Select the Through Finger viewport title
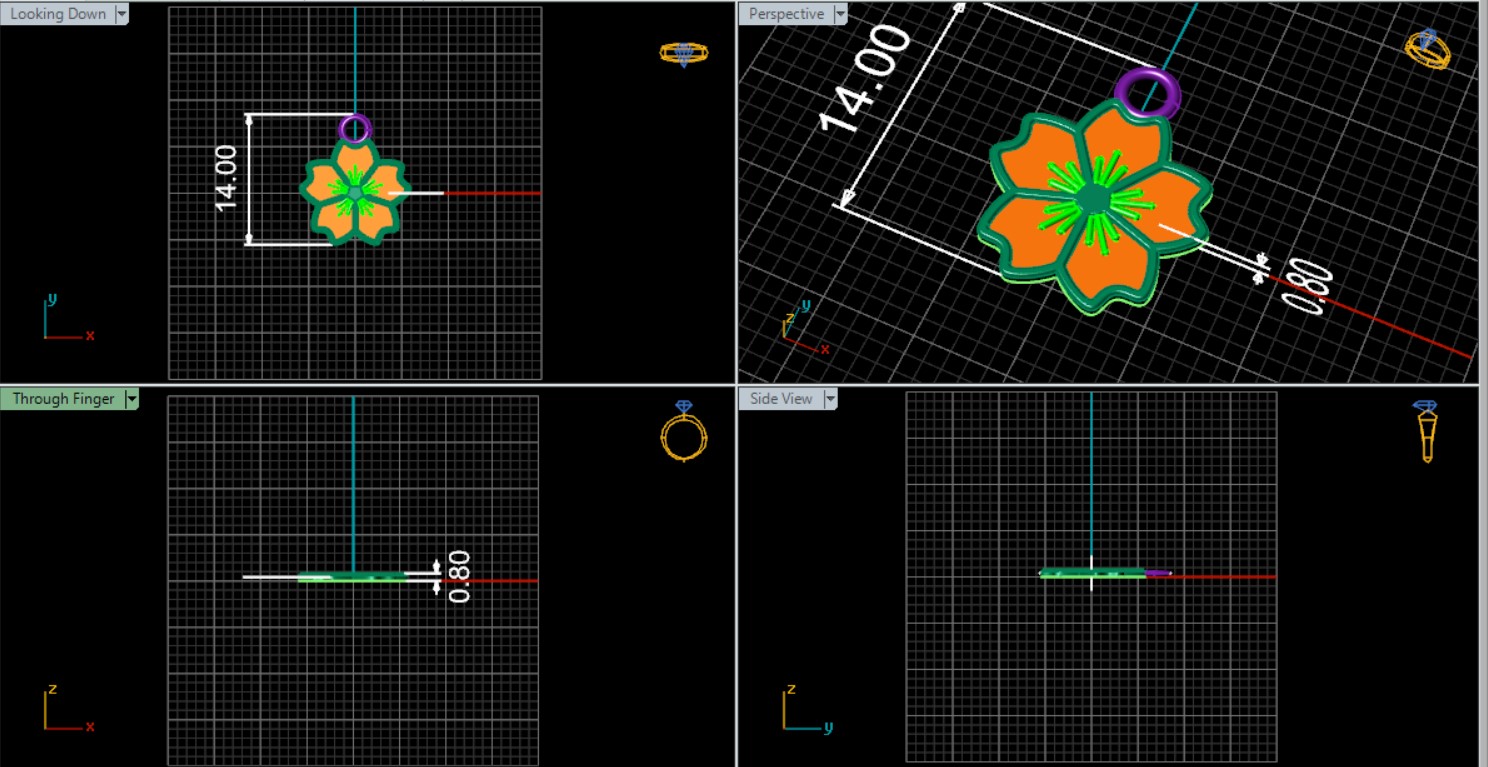The width and height of the screenshot is (1488, 767). [63, 399]
